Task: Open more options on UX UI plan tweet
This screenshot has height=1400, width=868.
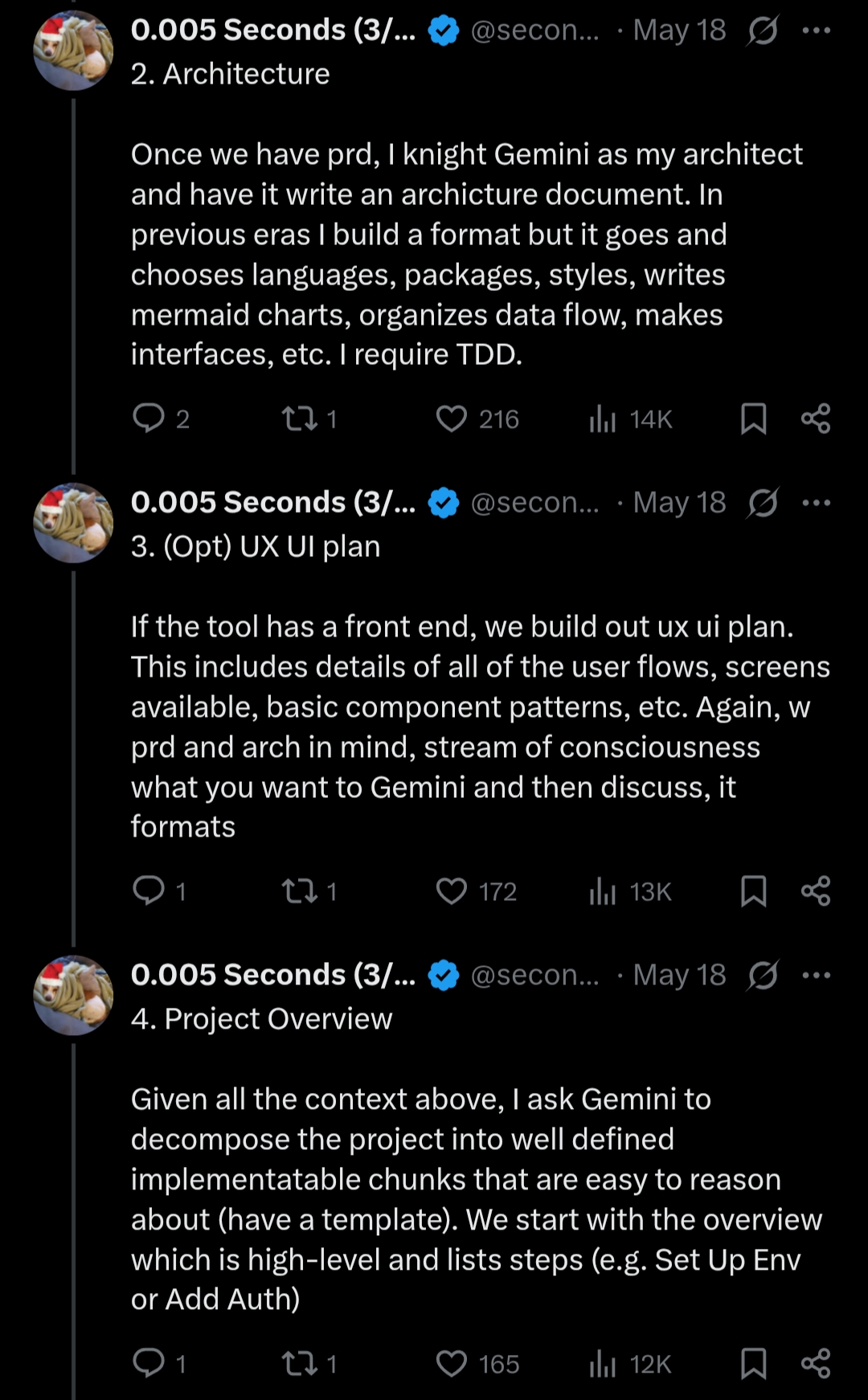Action: (x=816, y=503)
